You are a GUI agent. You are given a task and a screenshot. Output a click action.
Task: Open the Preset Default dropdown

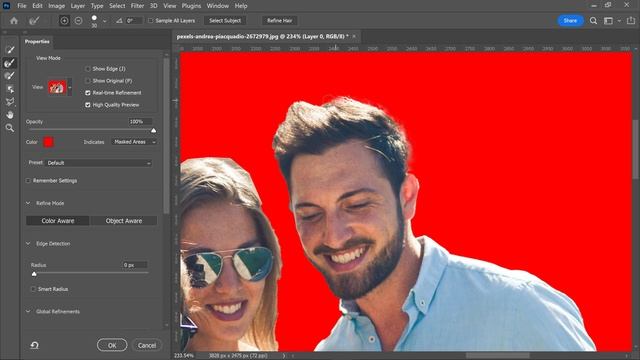pos(98,163)
